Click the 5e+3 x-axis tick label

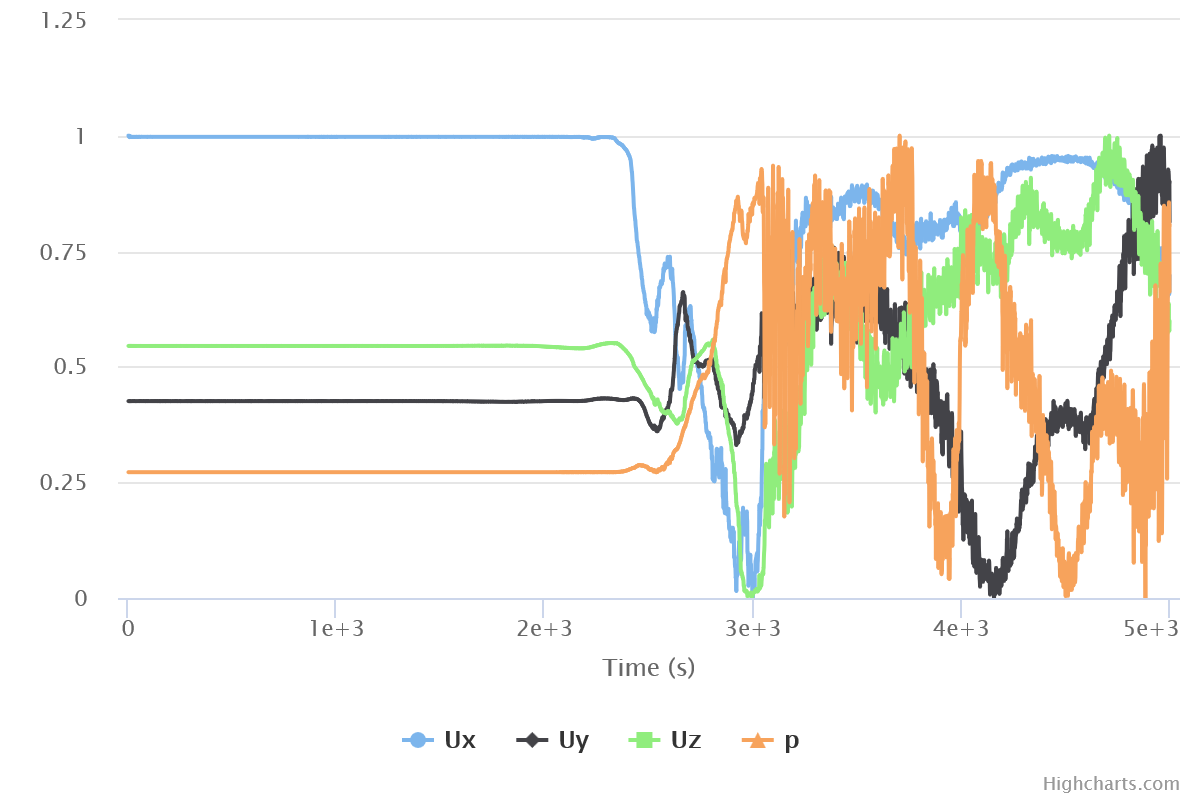click(1152, 628)
